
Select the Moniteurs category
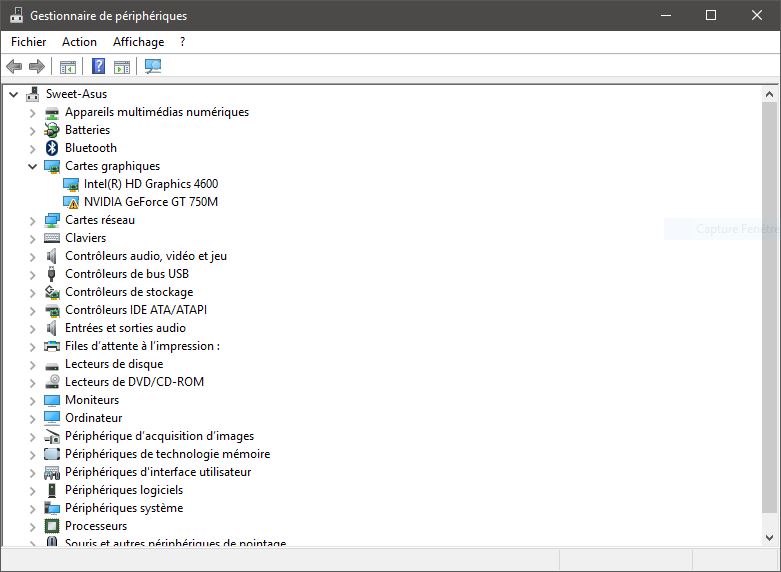[x=91, y=400]
